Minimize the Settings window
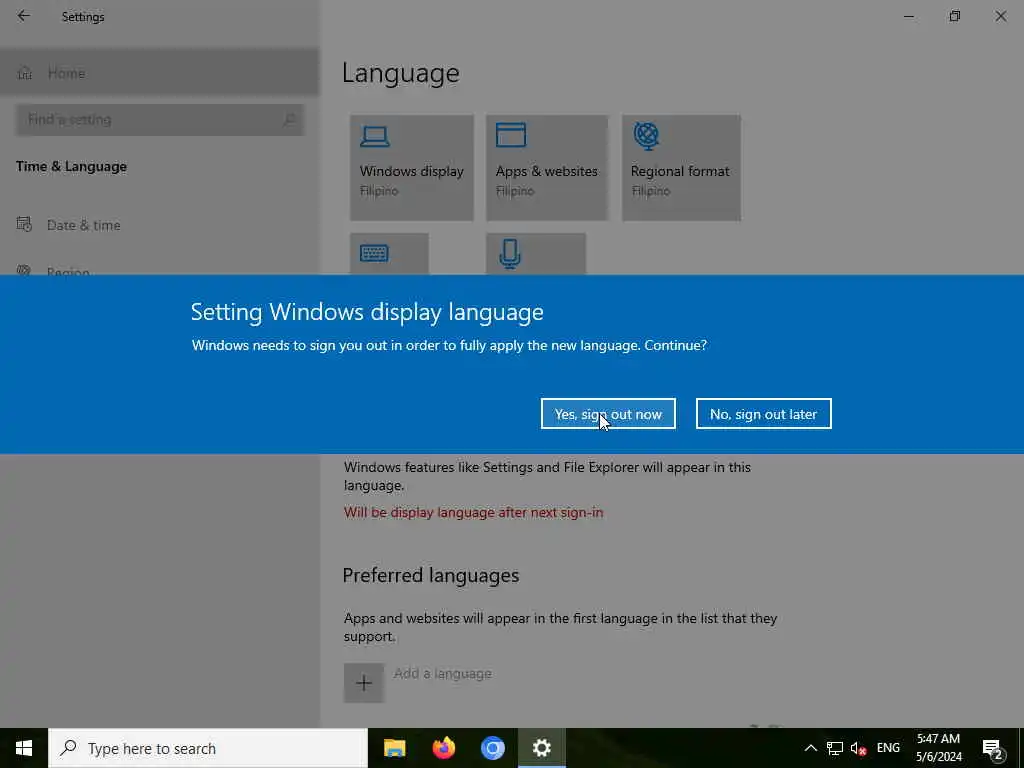The width and height of the screenshot is (1024, 768). click(908, 16)
